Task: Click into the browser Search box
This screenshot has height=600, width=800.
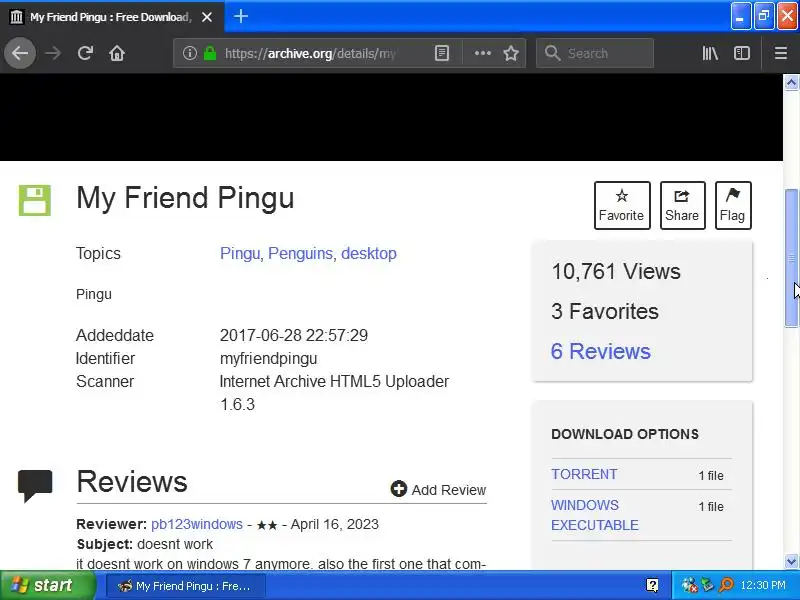Action: tap(595, 53)
